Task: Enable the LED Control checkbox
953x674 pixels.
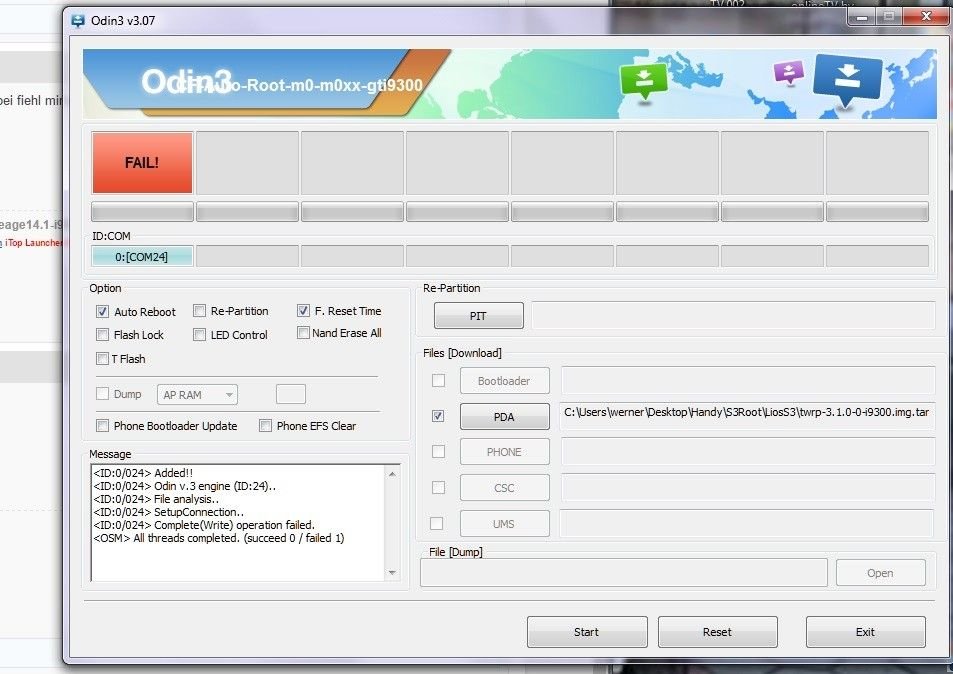Action: coord(199,335)
